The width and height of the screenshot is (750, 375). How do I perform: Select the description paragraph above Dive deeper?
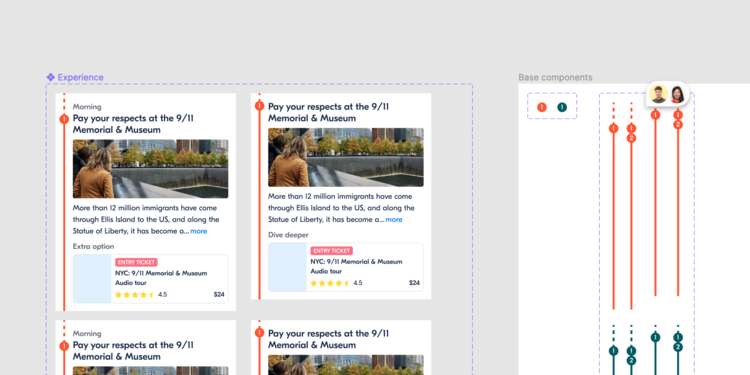[x=341, y=208]
